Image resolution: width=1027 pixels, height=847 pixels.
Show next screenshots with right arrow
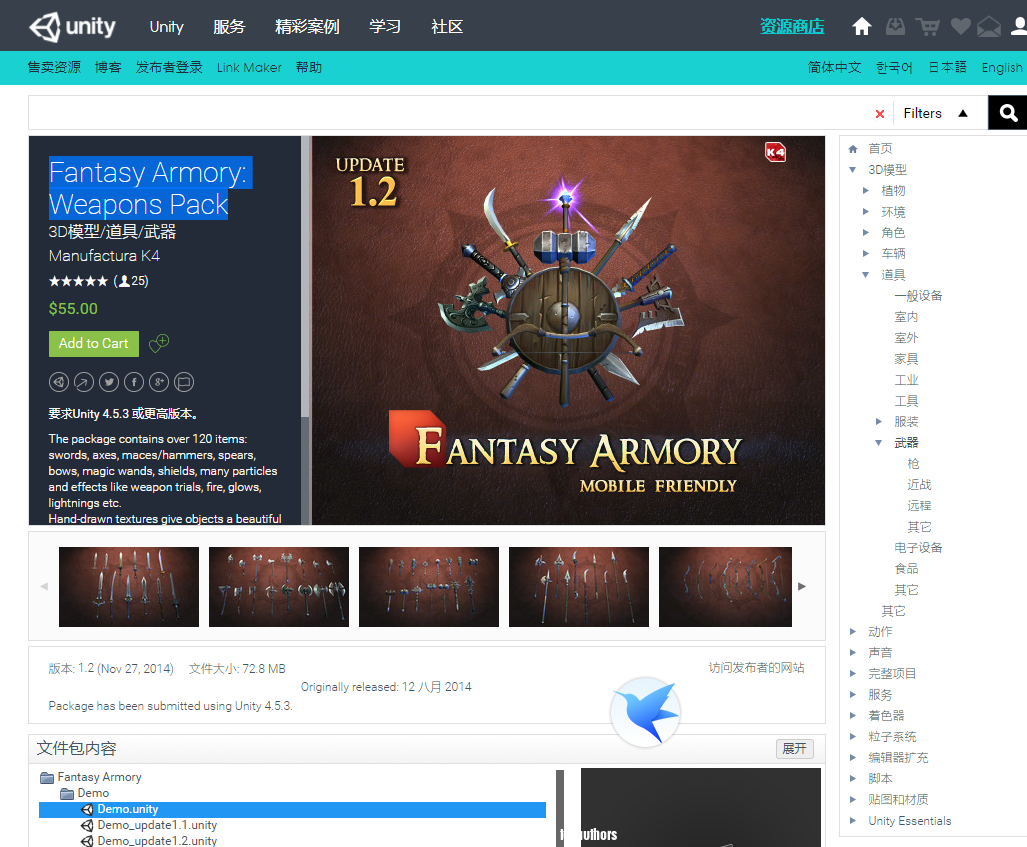pos(802,586)
